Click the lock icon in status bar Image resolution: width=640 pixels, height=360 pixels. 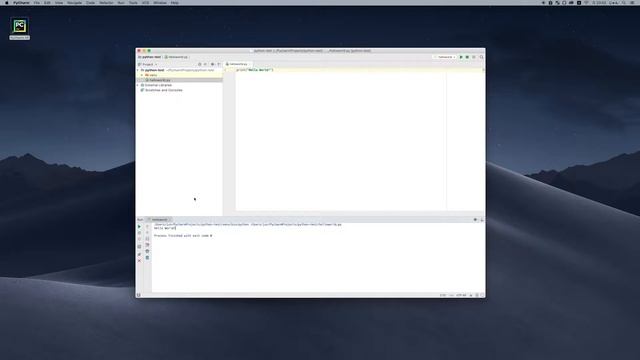click(471, 295)
